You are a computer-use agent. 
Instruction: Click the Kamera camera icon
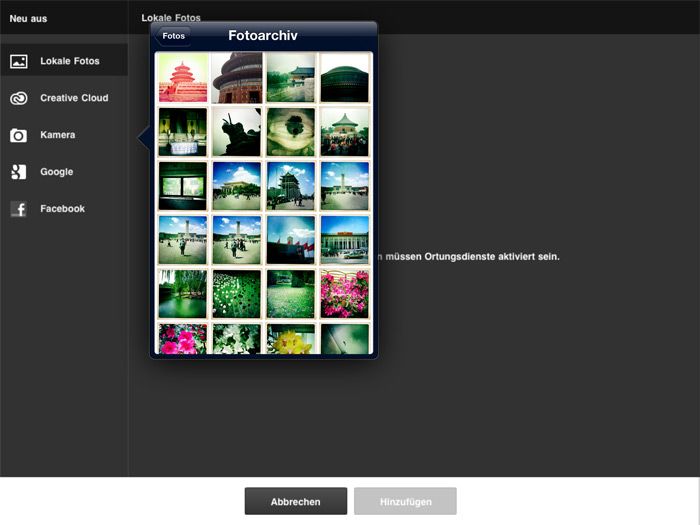click(18, 135)
